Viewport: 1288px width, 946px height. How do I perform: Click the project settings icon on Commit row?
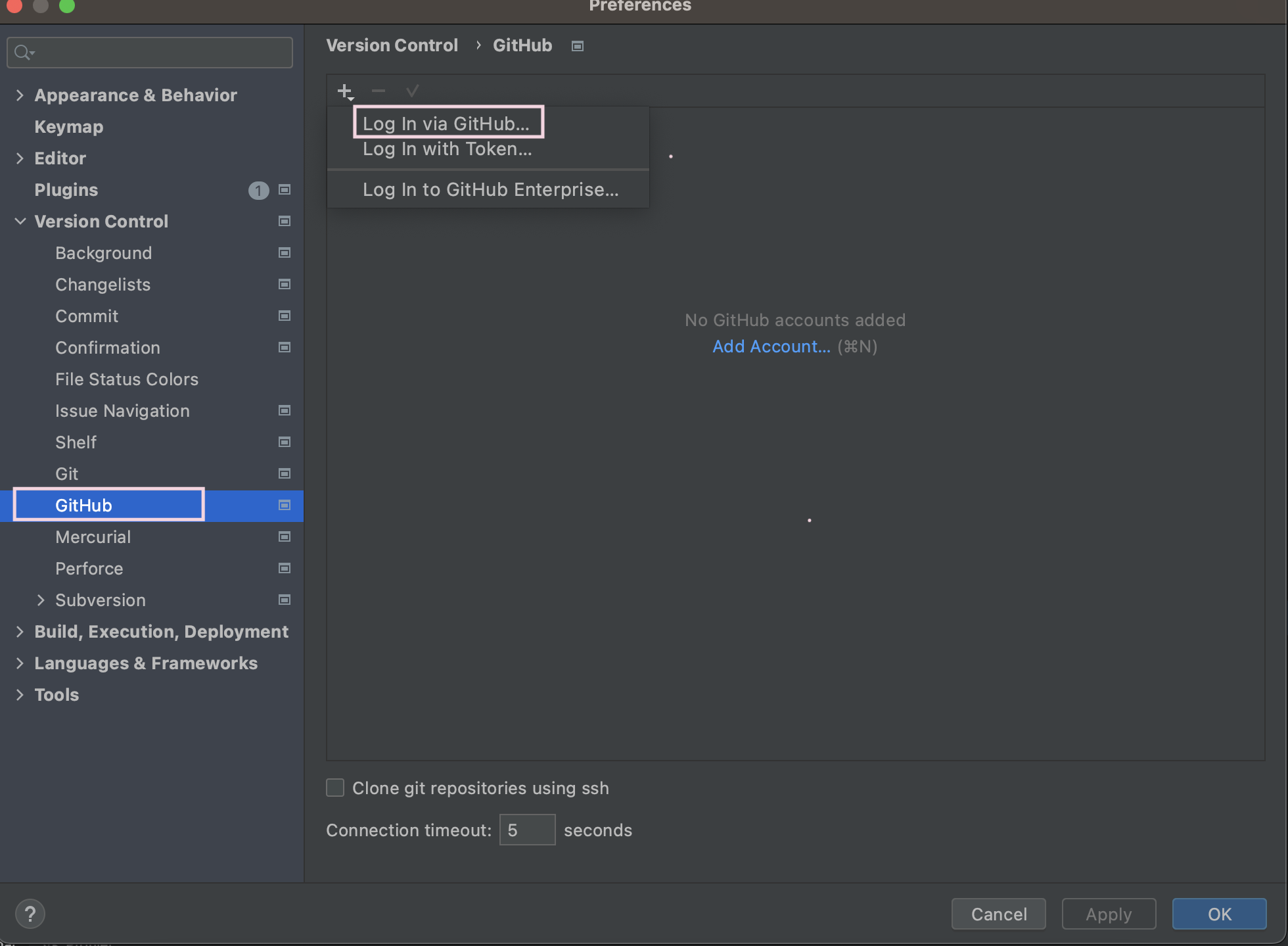tap(285, 316)
